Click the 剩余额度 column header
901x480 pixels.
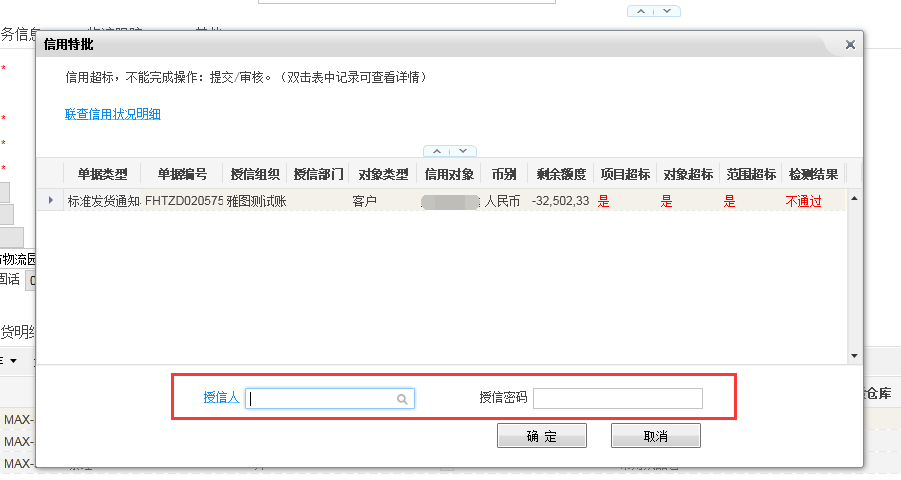(561, 174)
